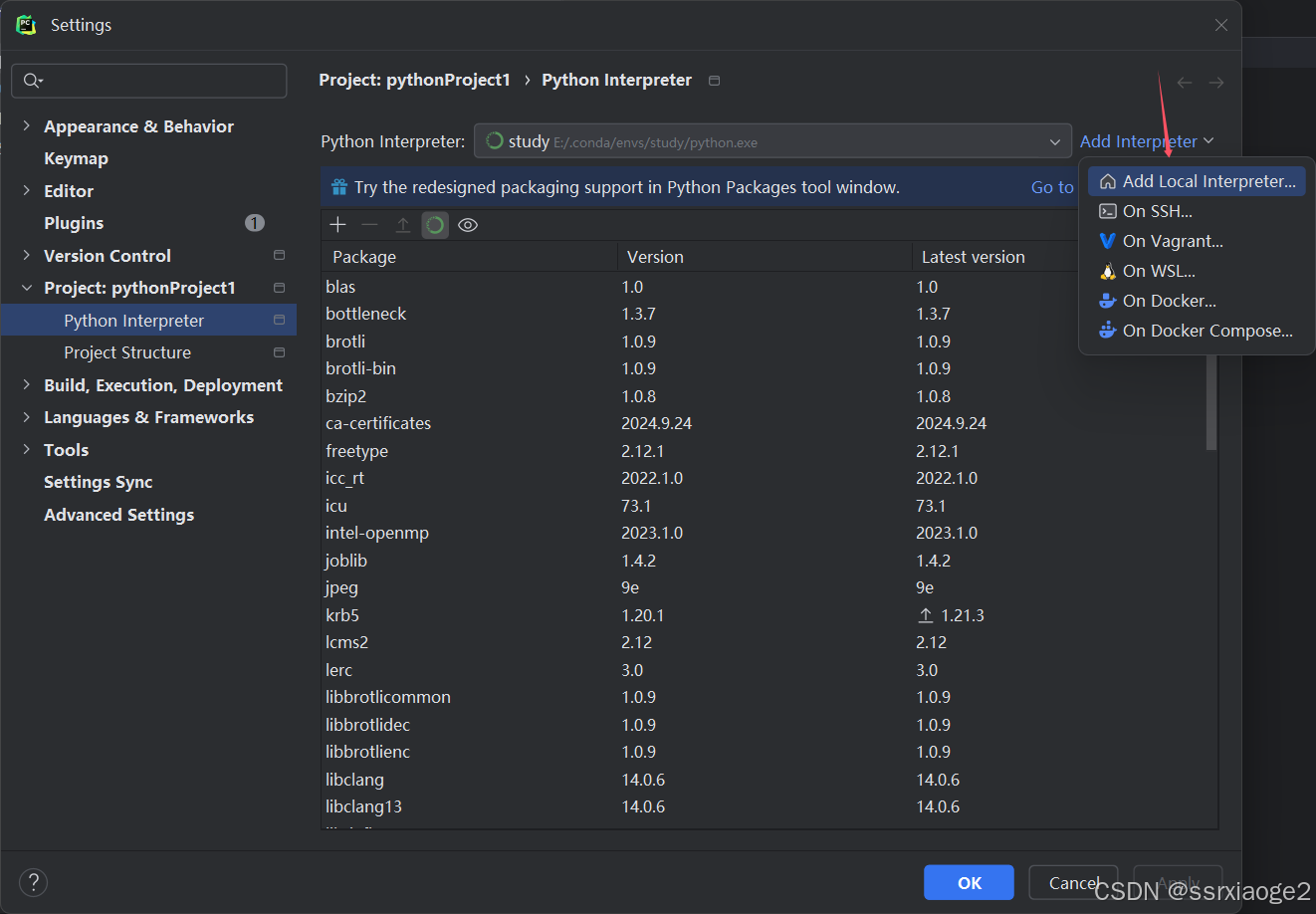
Task: Click the OK button
Action: click(x=969, y=883)
